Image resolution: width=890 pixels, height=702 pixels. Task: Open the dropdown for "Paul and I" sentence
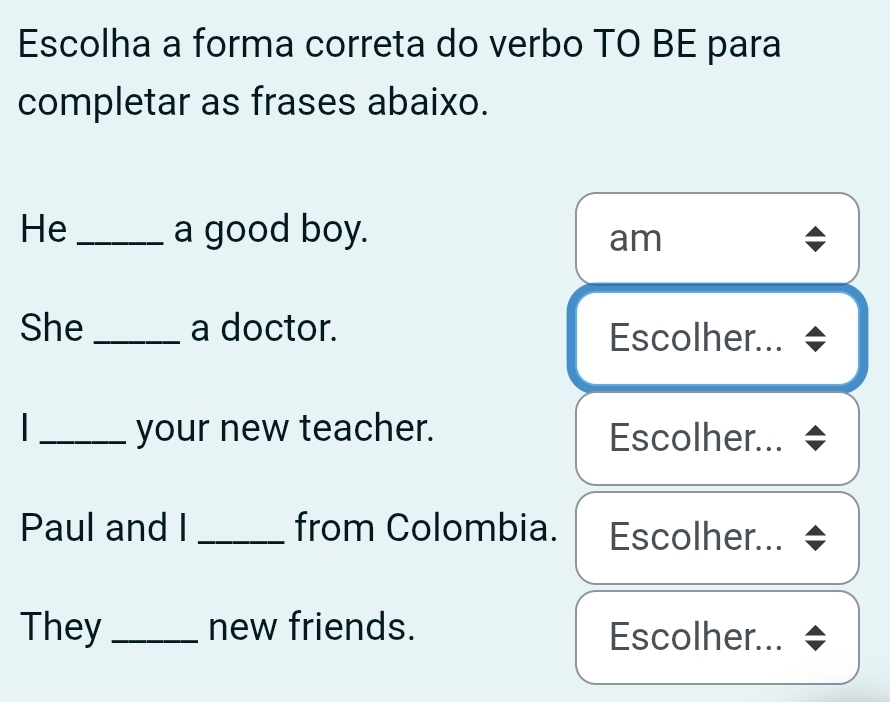pos(716,538)
